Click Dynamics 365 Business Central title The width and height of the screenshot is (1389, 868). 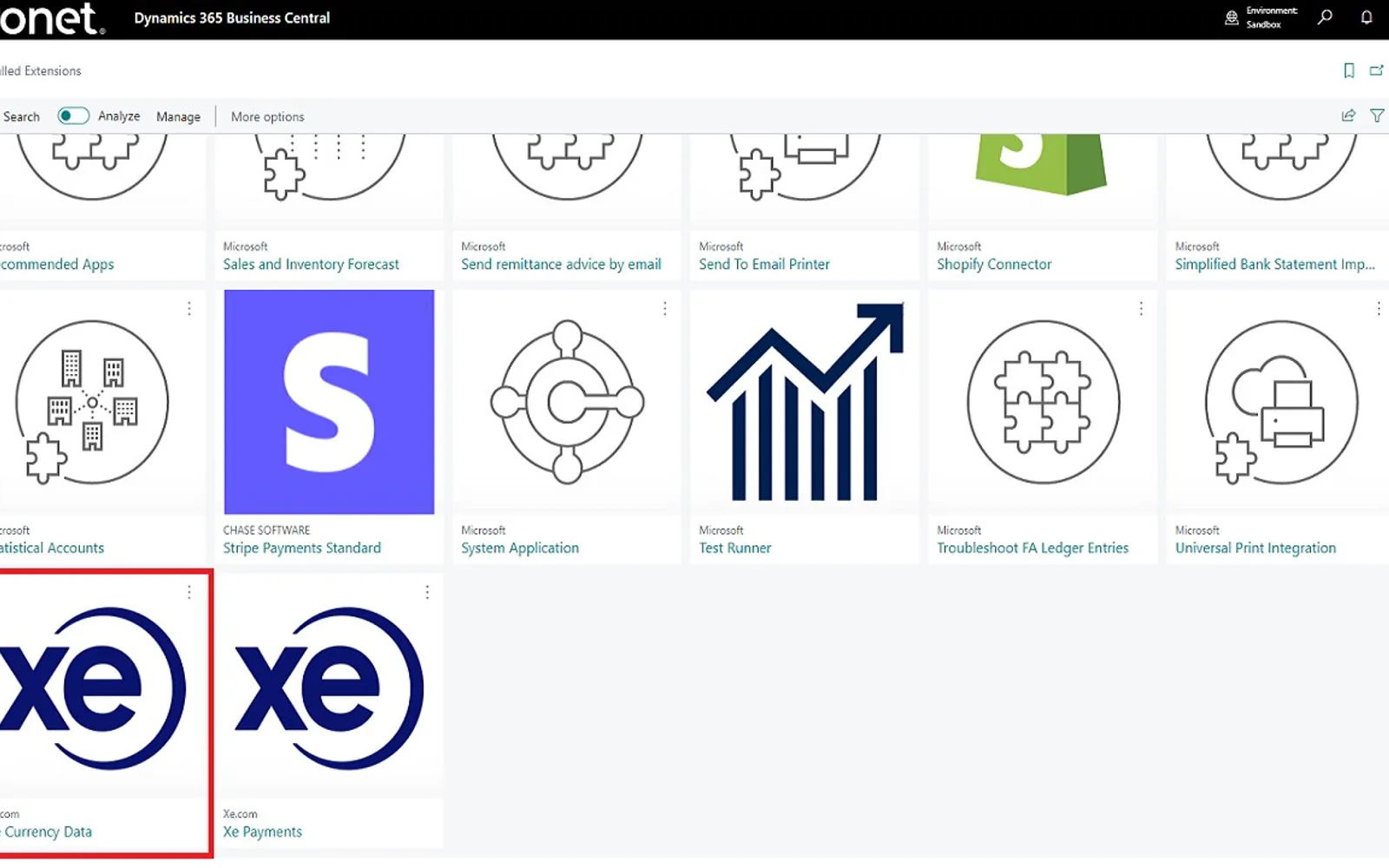[x=232, y=17]
